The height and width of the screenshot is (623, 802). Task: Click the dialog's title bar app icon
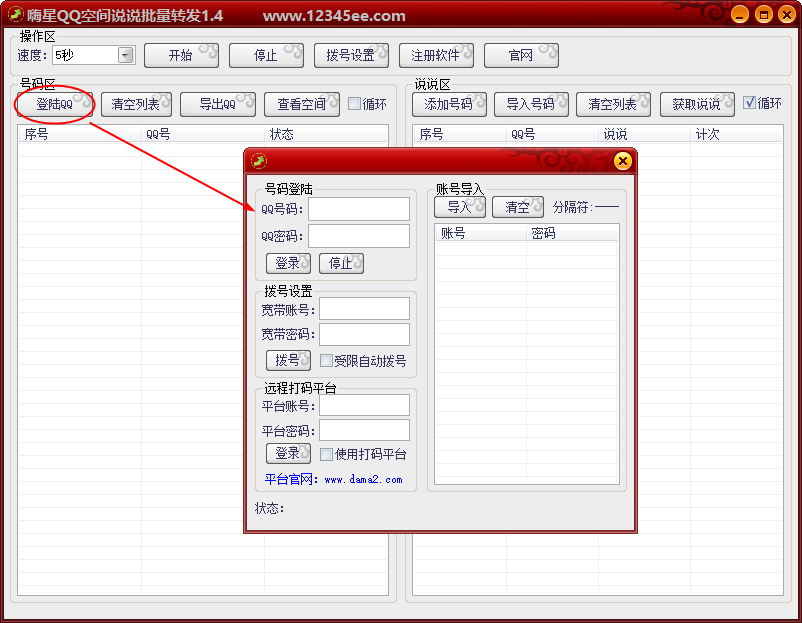[259, 161]
